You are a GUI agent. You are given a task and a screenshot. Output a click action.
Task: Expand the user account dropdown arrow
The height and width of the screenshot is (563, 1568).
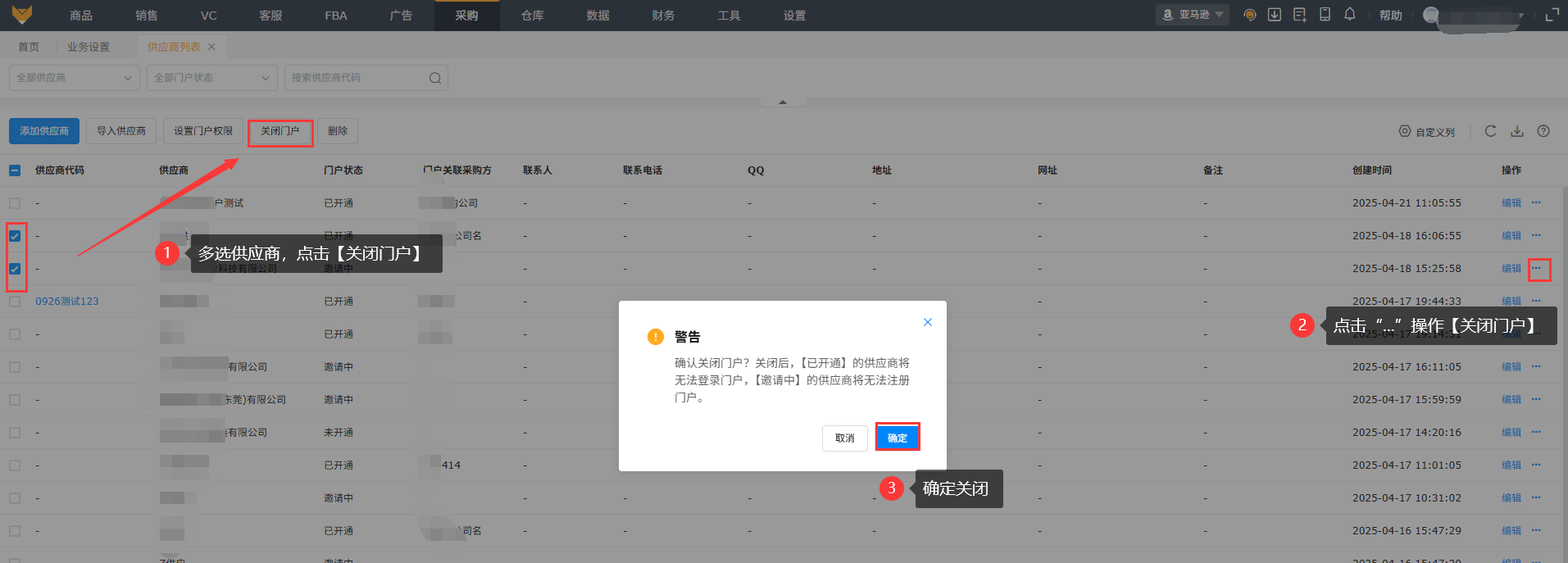(x=1521, y=15)
